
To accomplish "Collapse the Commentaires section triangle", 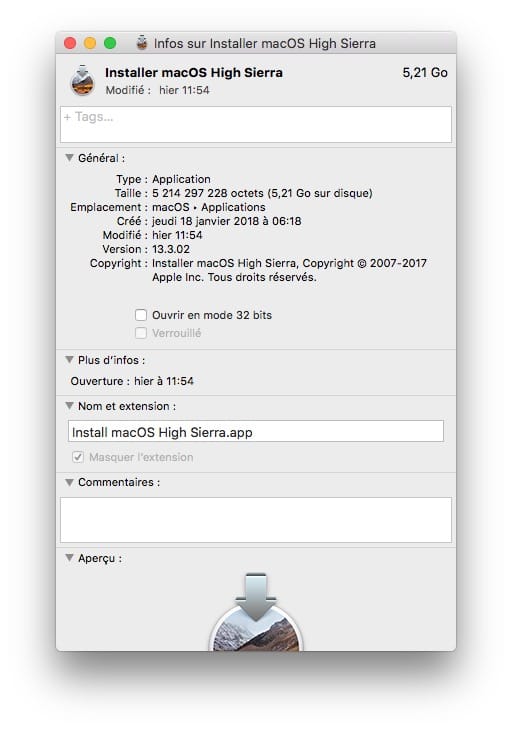I will (69, 482).
